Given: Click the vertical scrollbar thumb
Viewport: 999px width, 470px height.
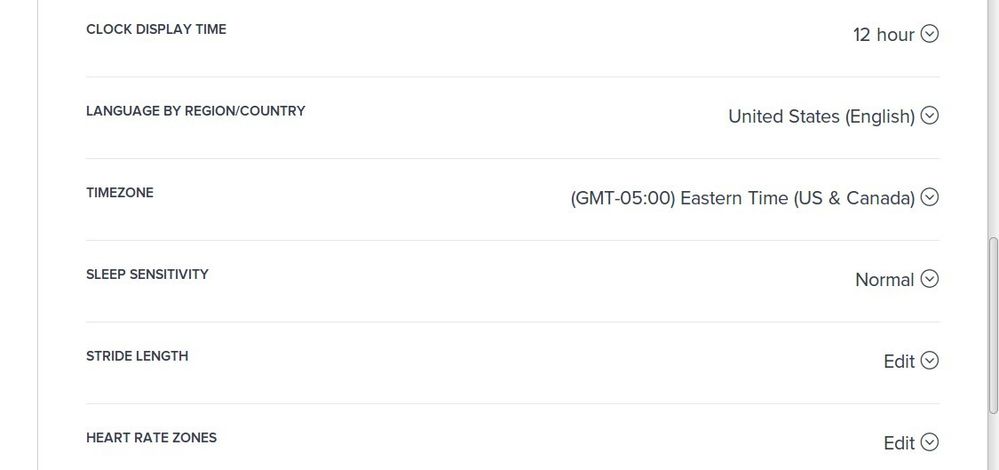Looking at the screenshot, I should click(992, 325).
